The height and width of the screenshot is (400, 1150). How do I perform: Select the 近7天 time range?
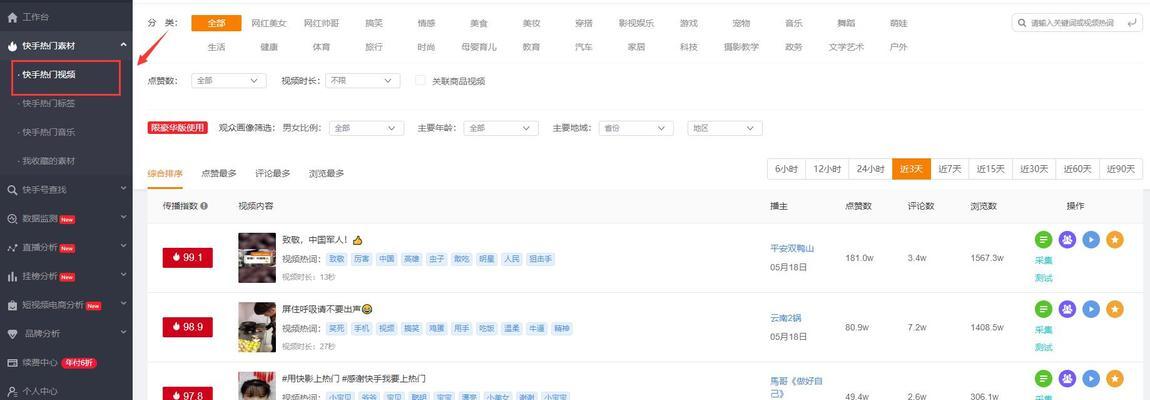pyautogui.click(x=950, y=169)
